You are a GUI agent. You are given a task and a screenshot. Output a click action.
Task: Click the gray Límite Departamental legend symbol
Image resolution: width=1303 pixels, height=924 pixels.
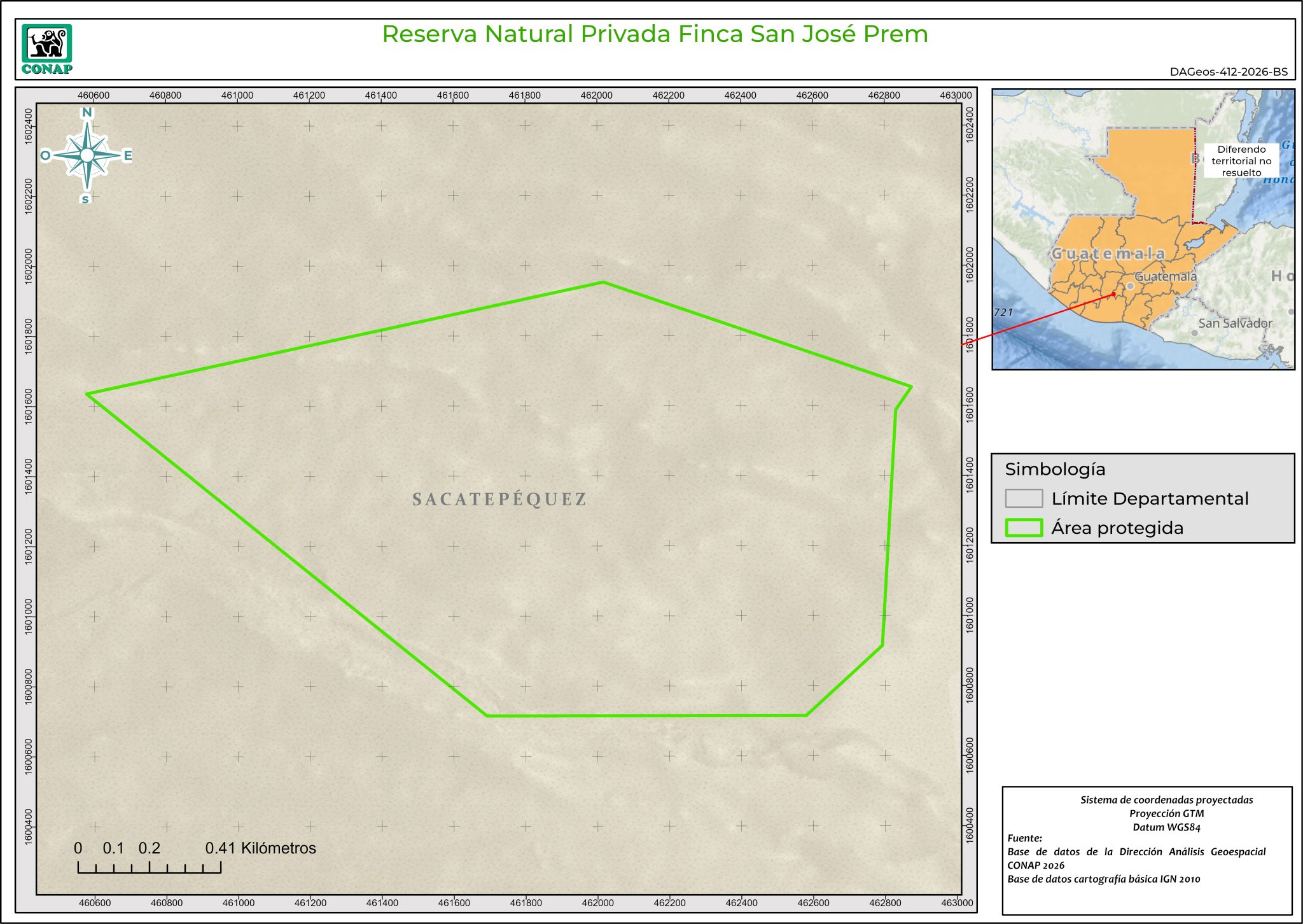[x=1024, y=498]
